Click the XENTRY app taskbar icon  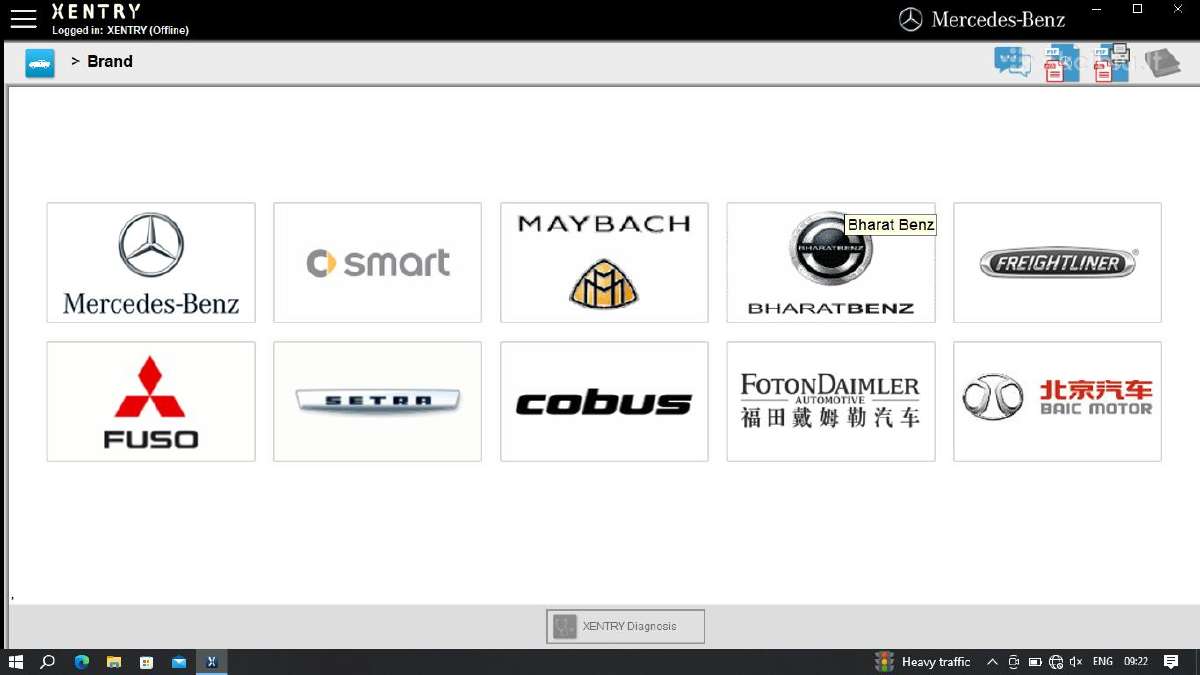click(212, 662)
